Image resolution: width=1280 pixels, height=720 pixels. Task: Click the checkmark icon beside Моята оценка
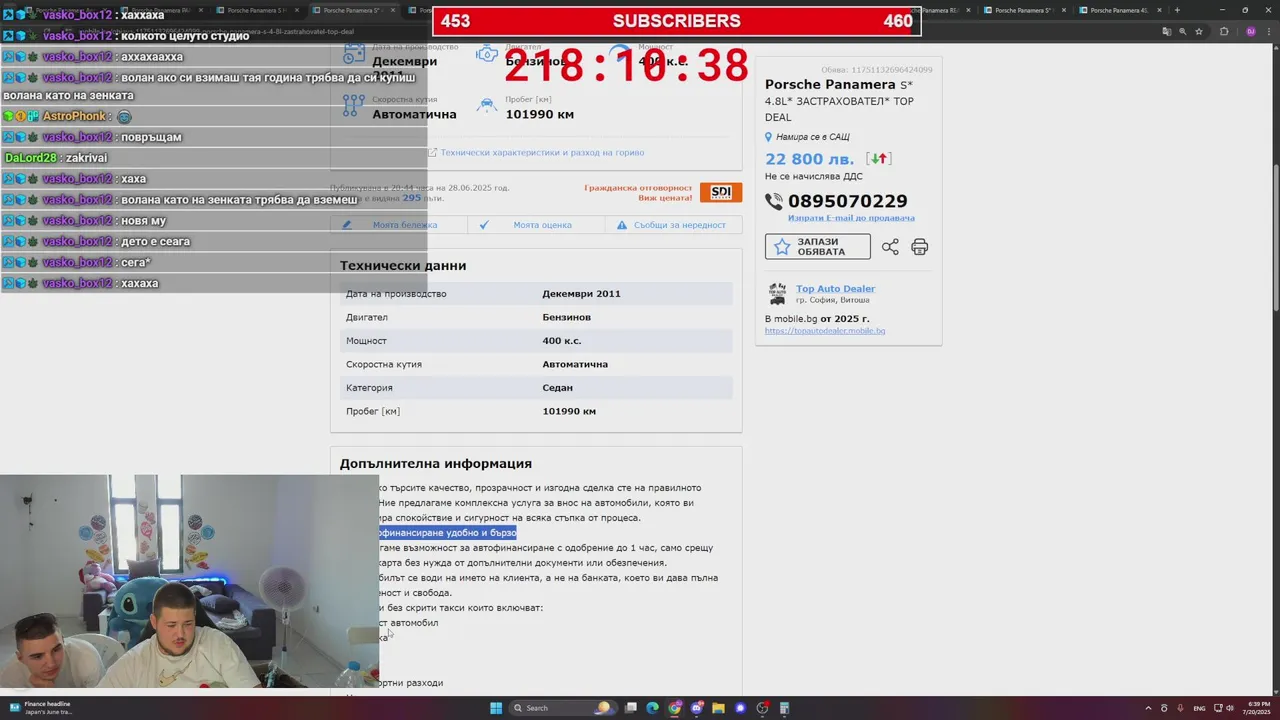[484, 225]
